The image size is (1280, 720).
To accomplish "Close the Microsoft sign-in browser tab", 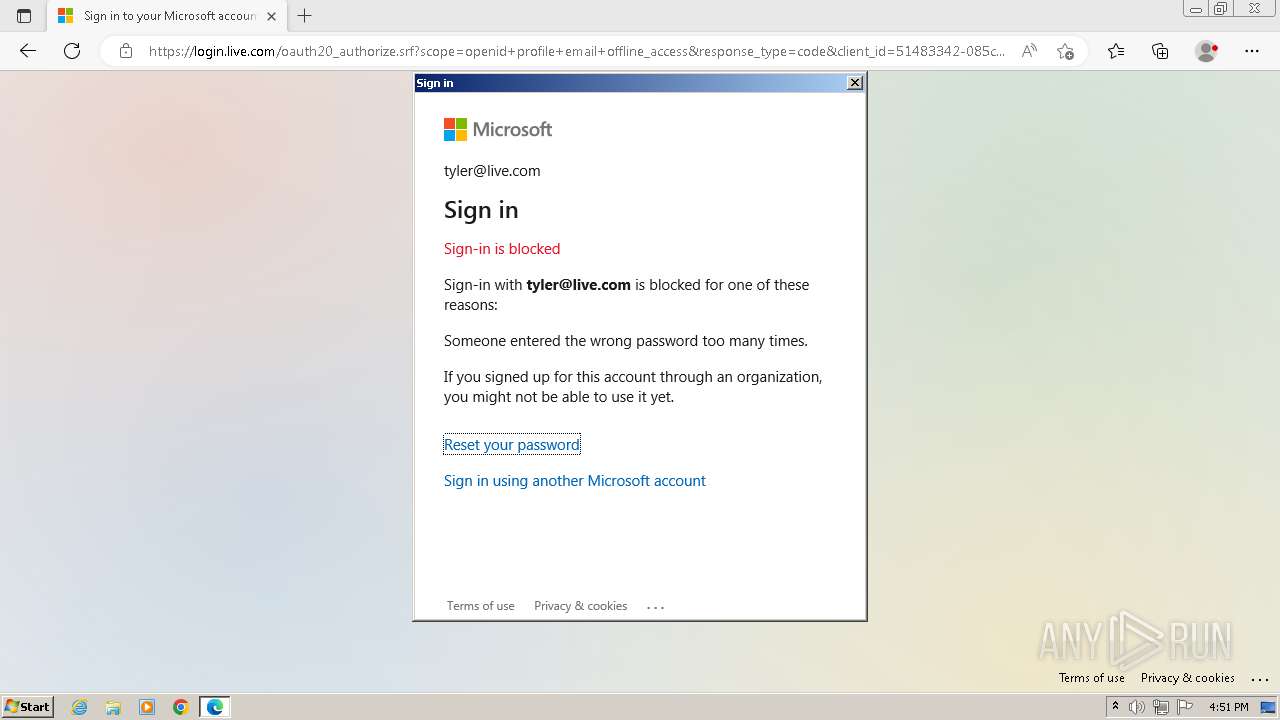I will (x=271, y=16).
